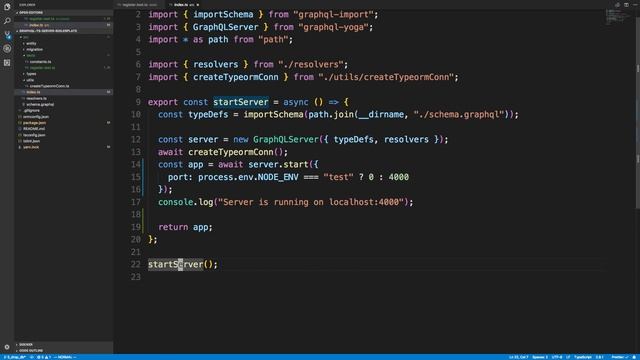Image resolution: width=640 pixels, height=360 pixels.
Task: Click the TypeScript version number in status bar
Action: point(600,357)
